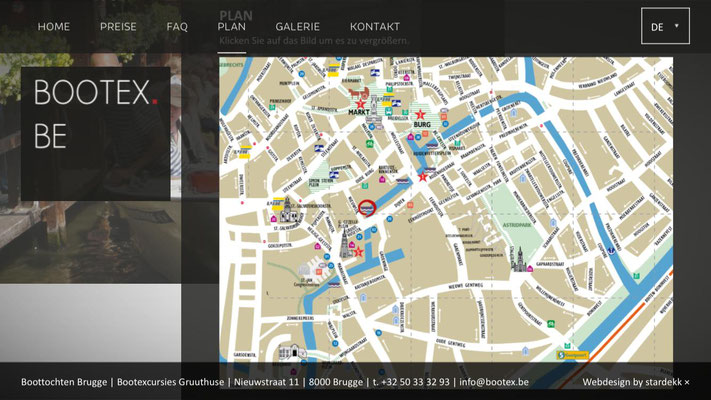Click the horse carriage icon at Markt
The height and width of the screenshot is (400, 711).
(360, 93)
